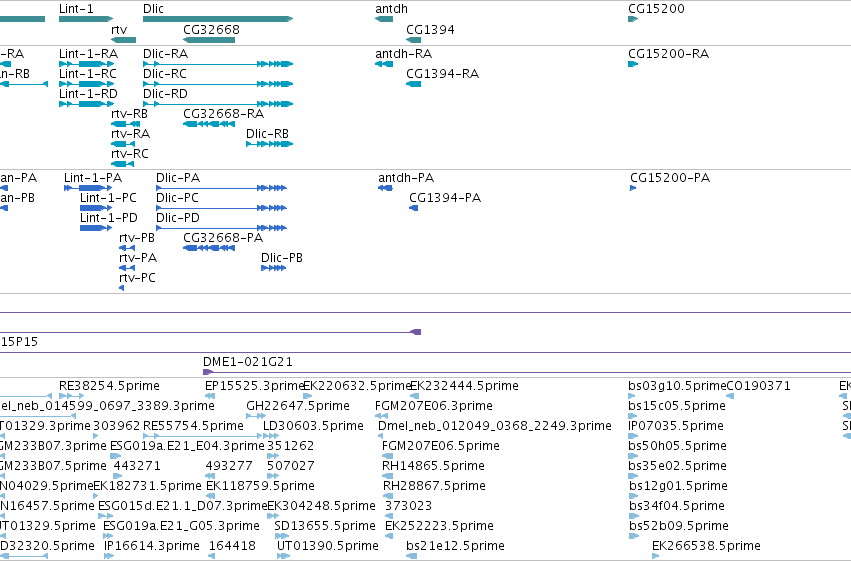Screen dimensions: 851x561
Task: Select the RE38254.5prime EST label
Action: (x=109, y=386)
